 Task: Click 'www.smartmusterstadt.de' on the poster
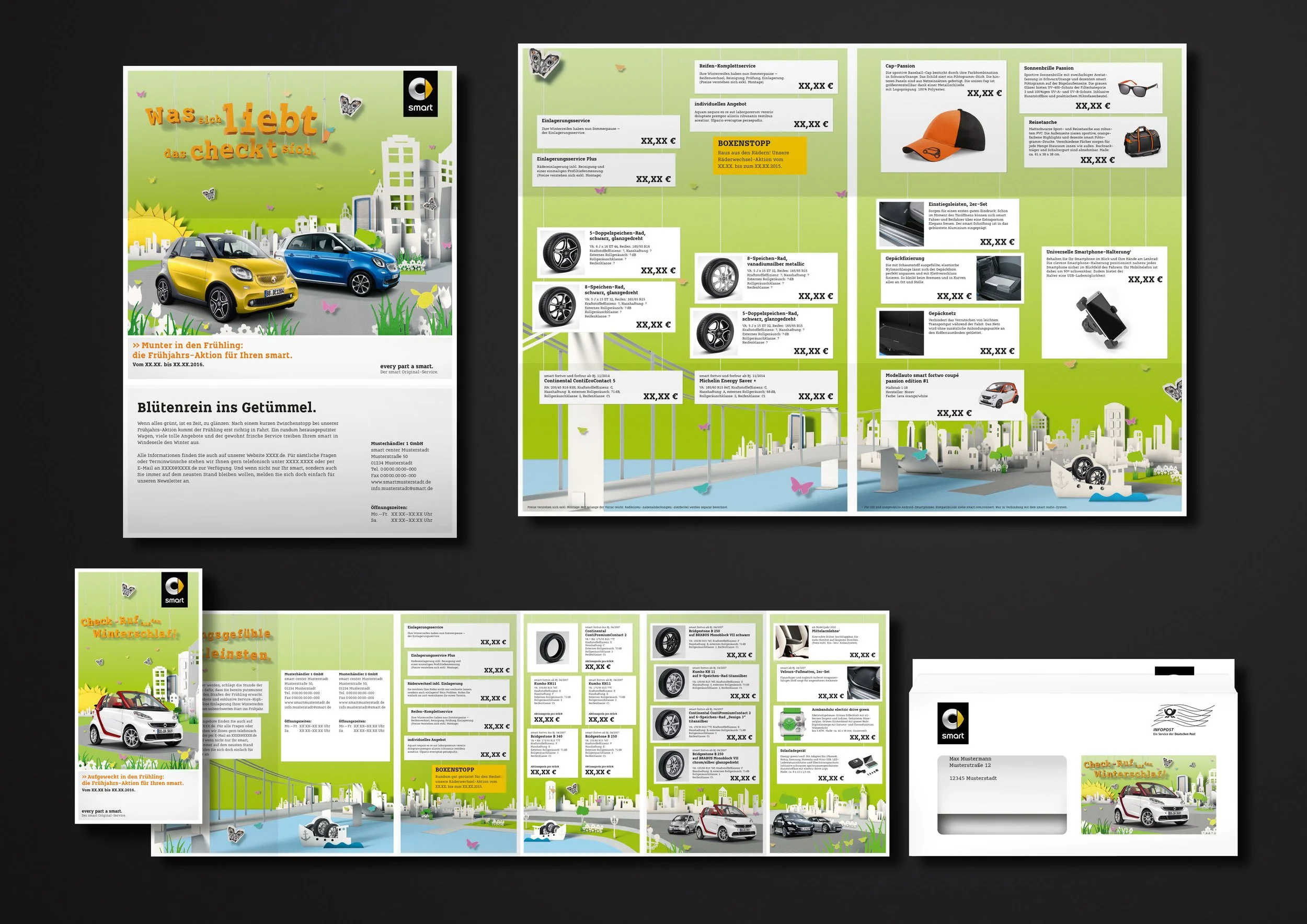(401, 482)
